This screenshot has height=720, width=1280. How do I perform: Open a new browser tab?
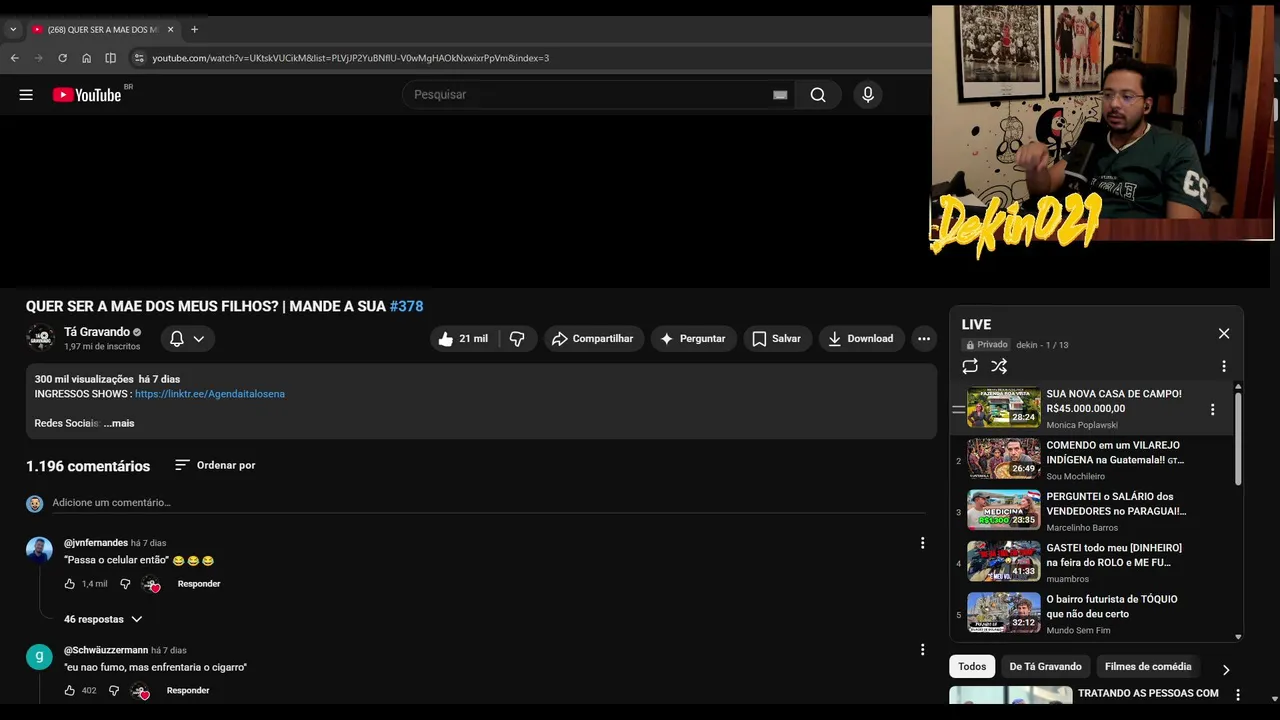tap(194, 29)
